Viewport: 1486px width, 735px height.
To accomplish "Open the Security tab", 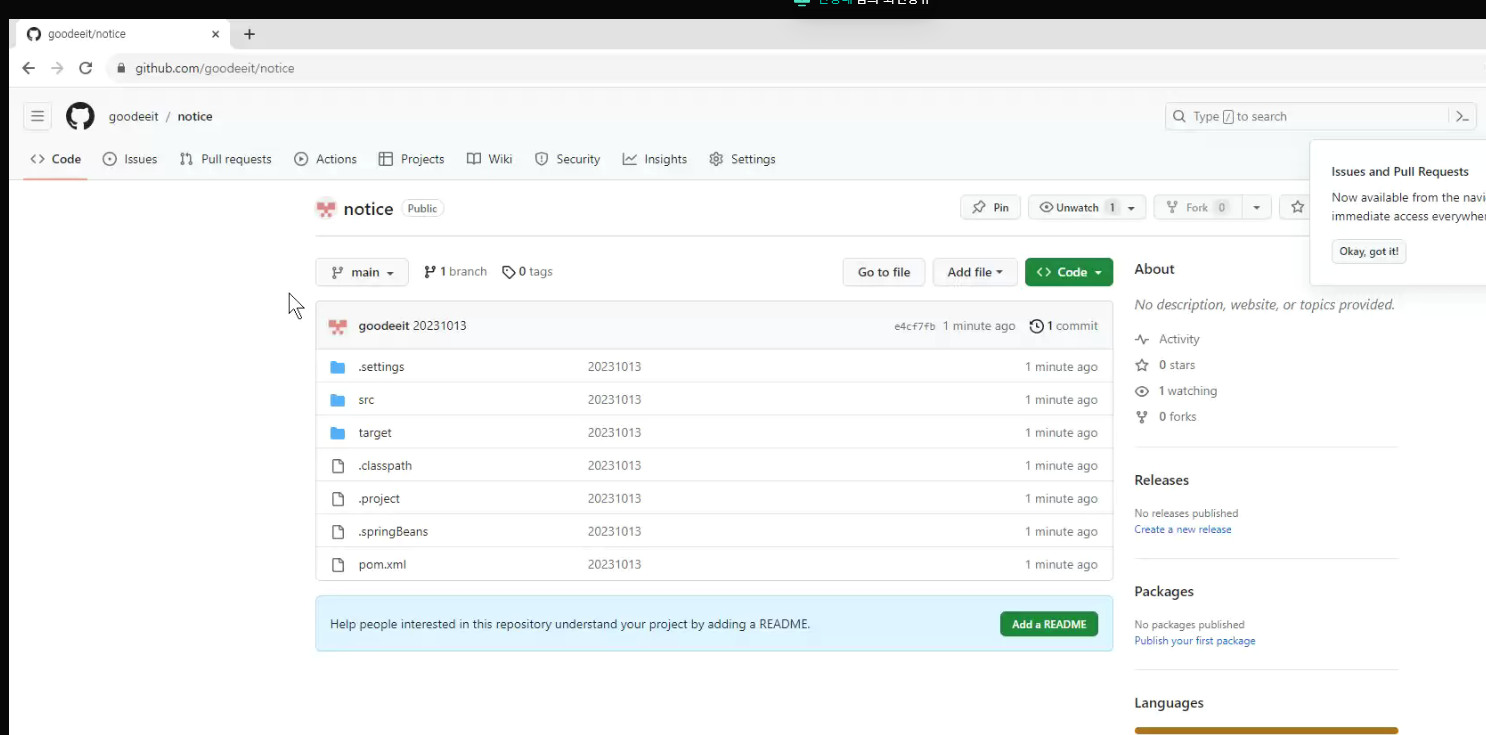I will tap(568, 159).
